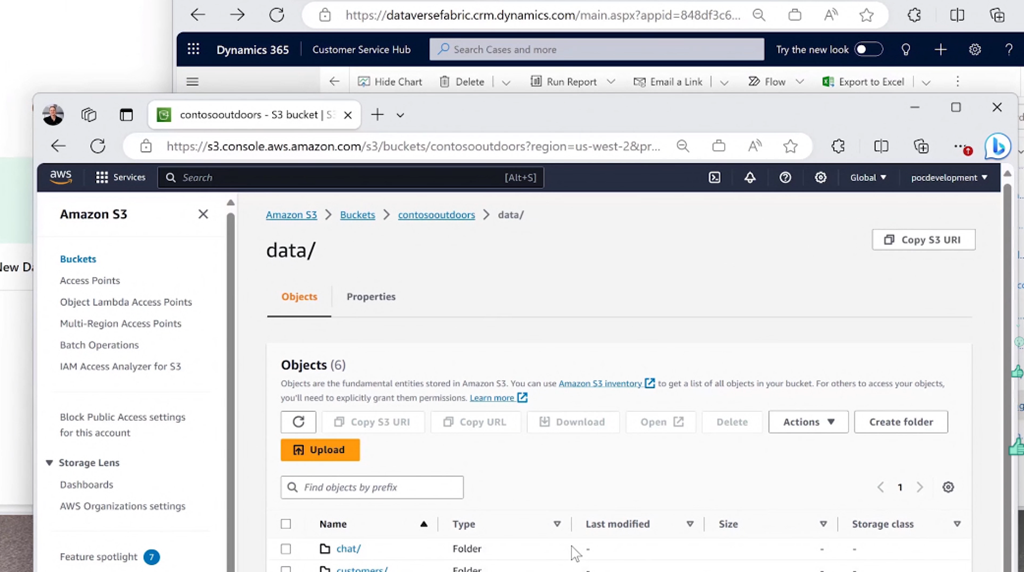The width and height of the screenshot is (1024, 572).
Task: Open the Amazon S3 inventory link
Action: tap(606, 383)
